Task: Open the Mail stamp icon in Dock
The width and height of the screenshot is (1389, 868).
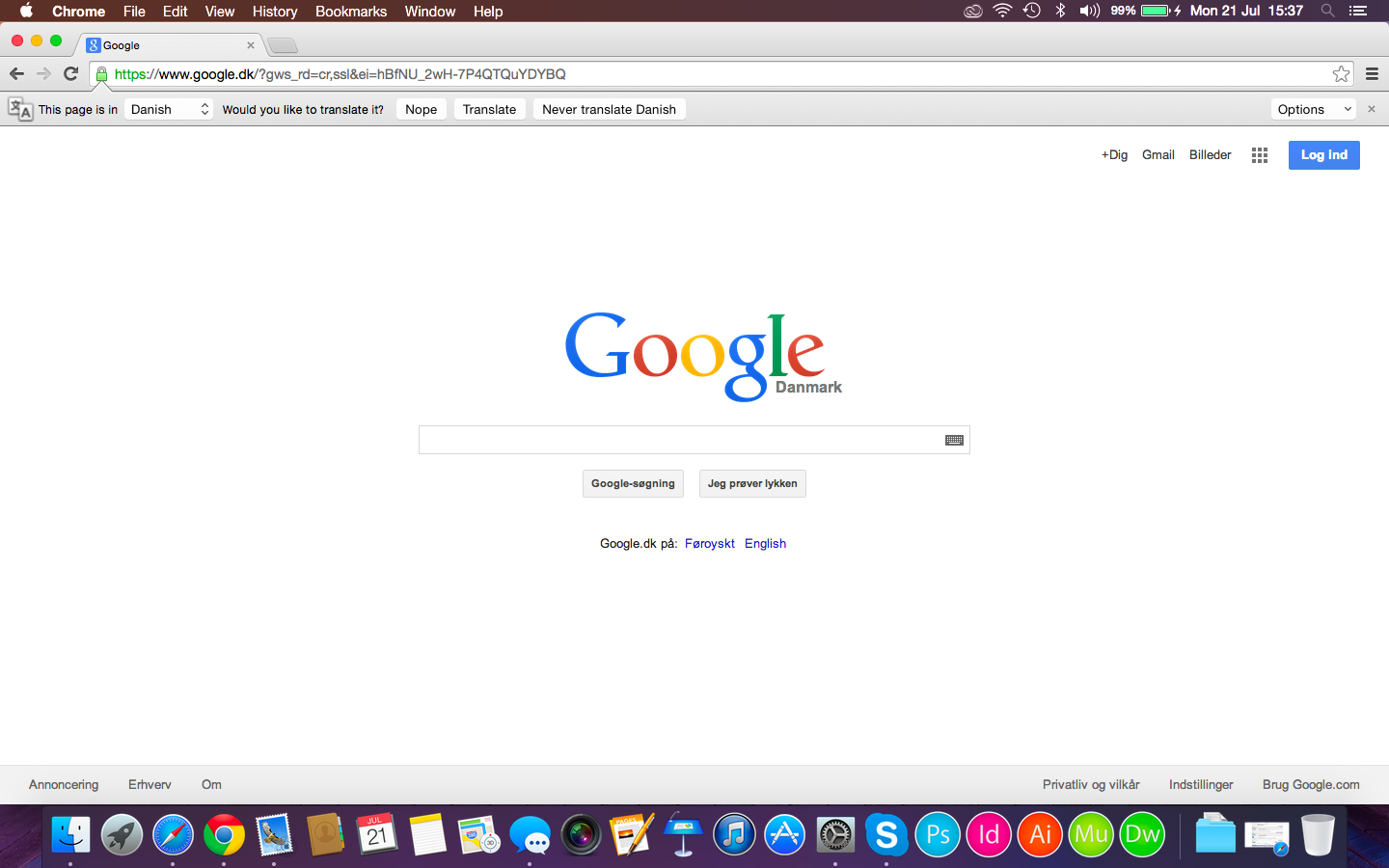Action: click(x=275, y=834)
